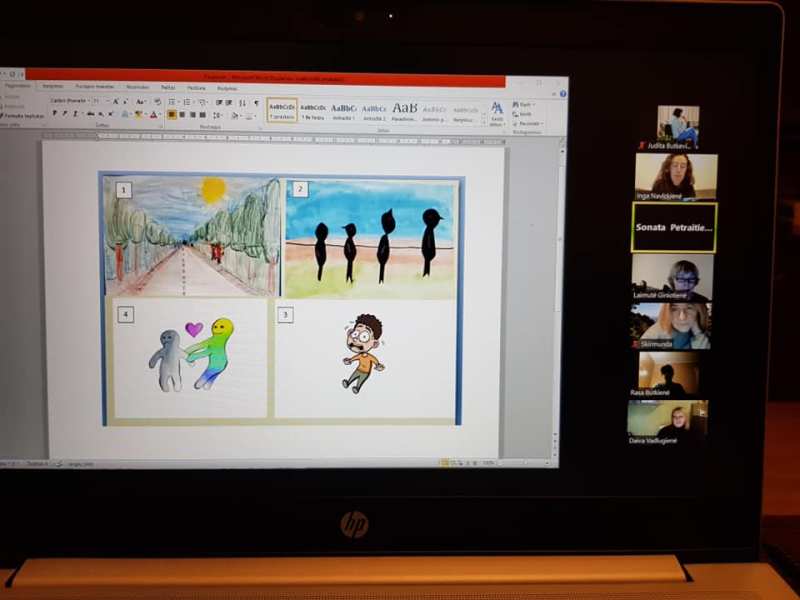Select the second style in styles gallery
Image resolution: width=800 pixels, height=600 pixels.
tap(313, 111)
